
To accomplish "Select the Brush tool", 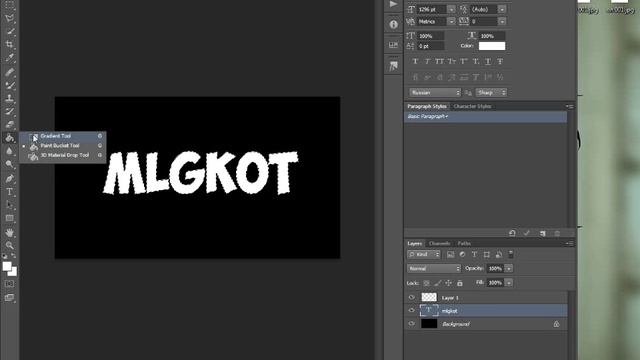I will click(9, 85).
